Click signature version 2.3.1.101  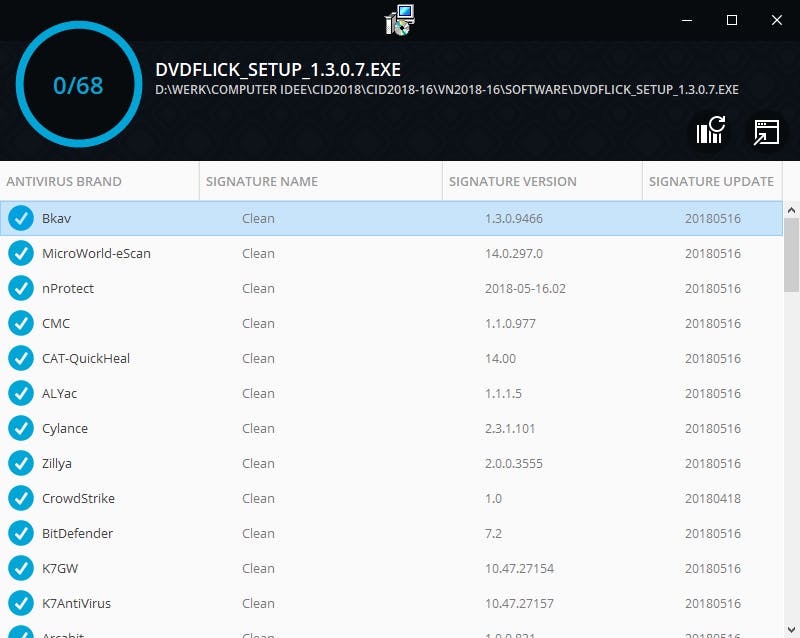pos(510,428)
